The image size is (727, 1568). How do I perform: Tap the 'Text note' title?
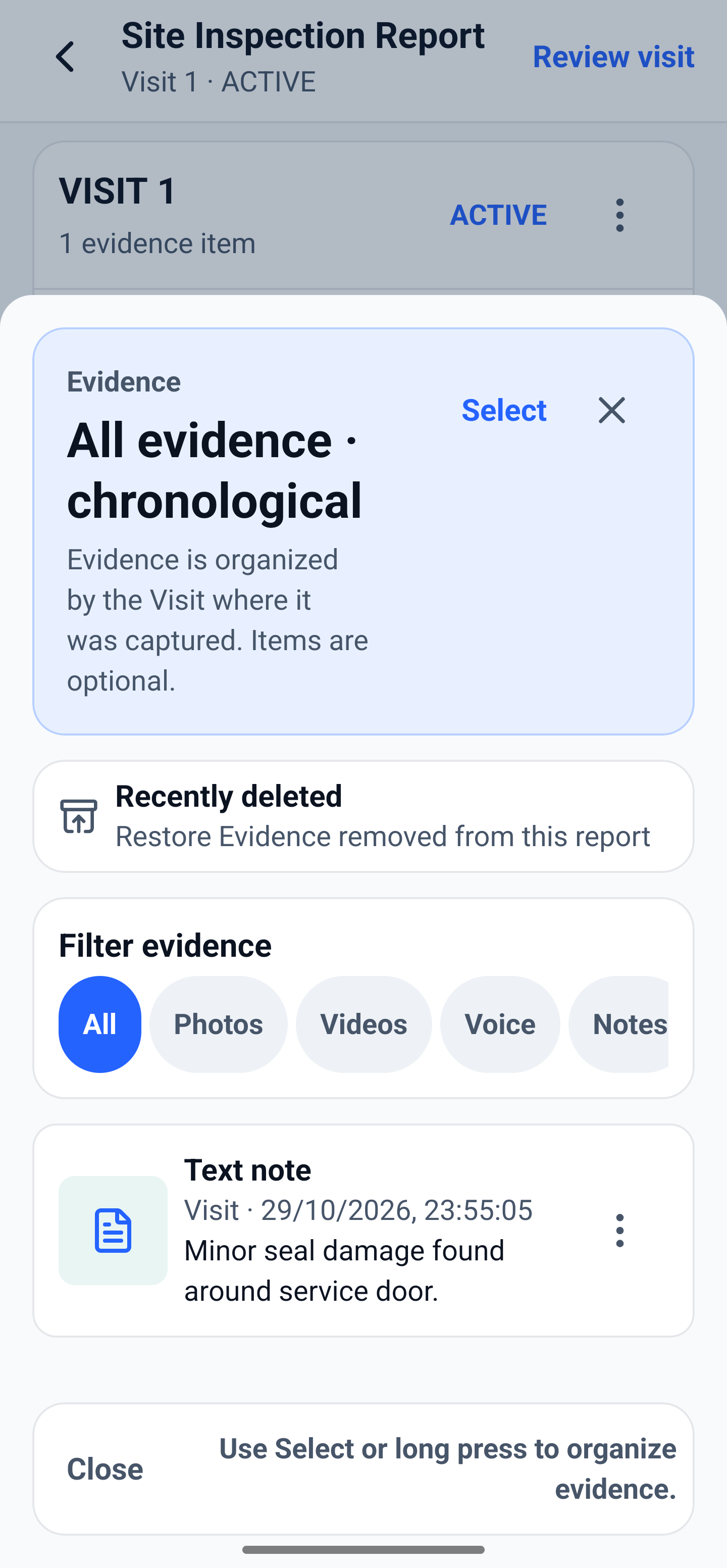[247, 1169]
